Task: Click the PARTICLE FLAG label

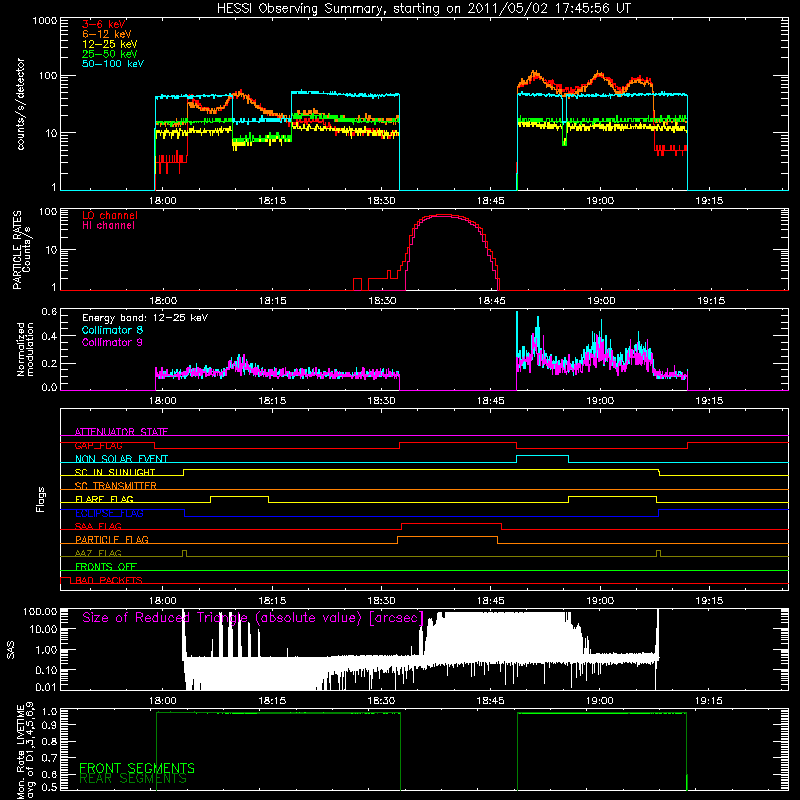Action: (x=112, y=539)
